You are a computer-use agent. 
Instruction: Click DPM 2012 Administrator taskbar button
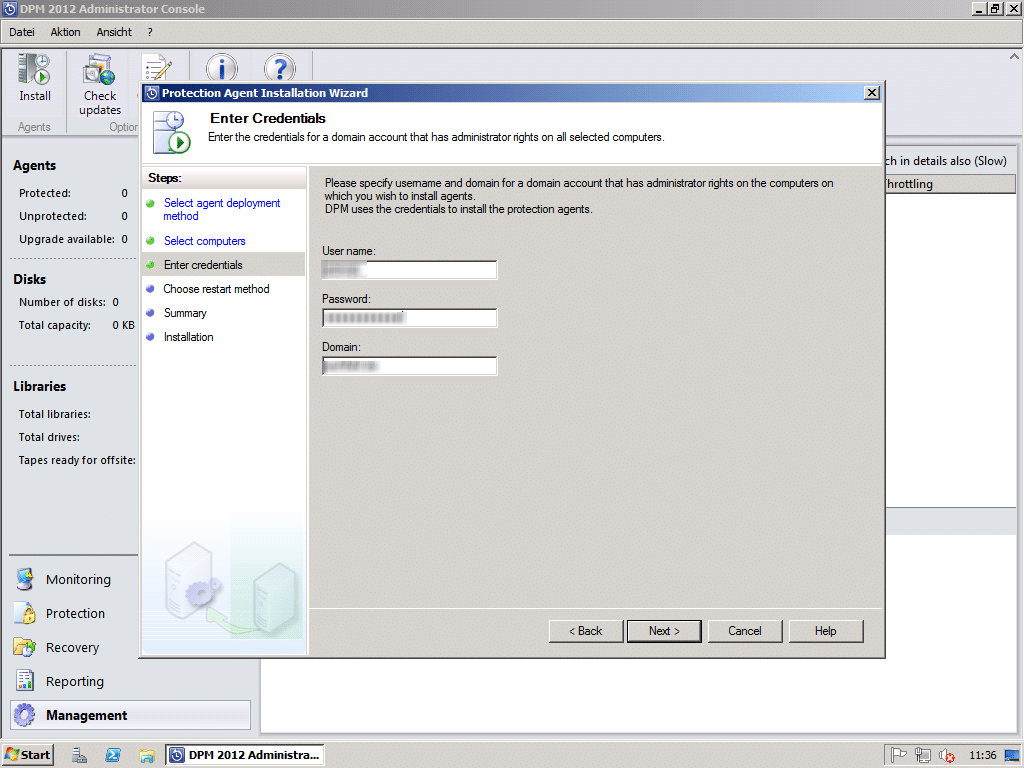coord(245,755)
